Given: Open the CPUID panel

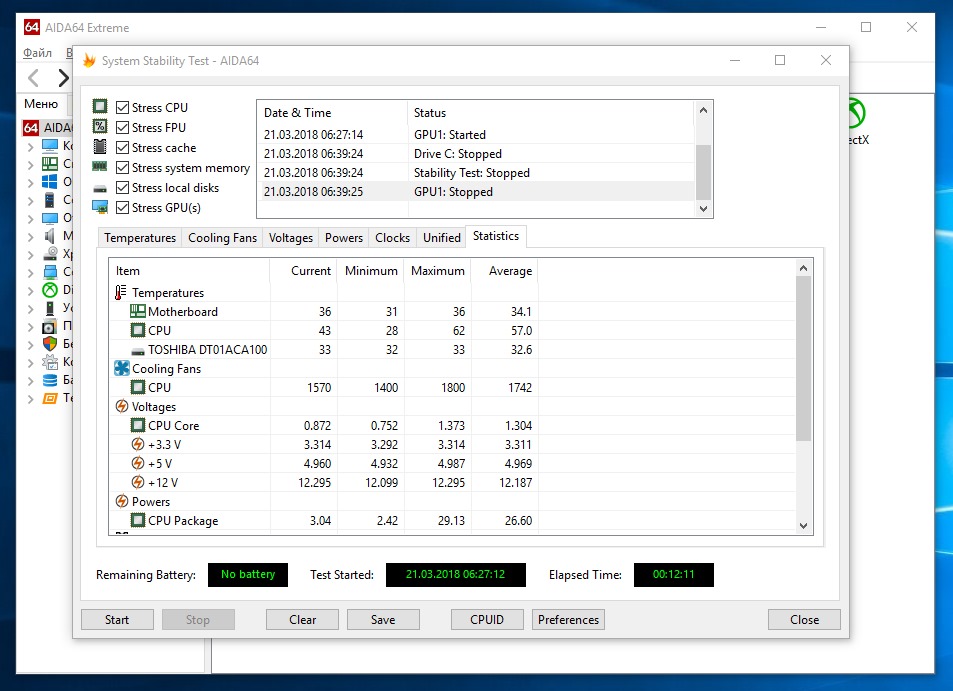Looking at the screenshot, I should coord(487,619).
